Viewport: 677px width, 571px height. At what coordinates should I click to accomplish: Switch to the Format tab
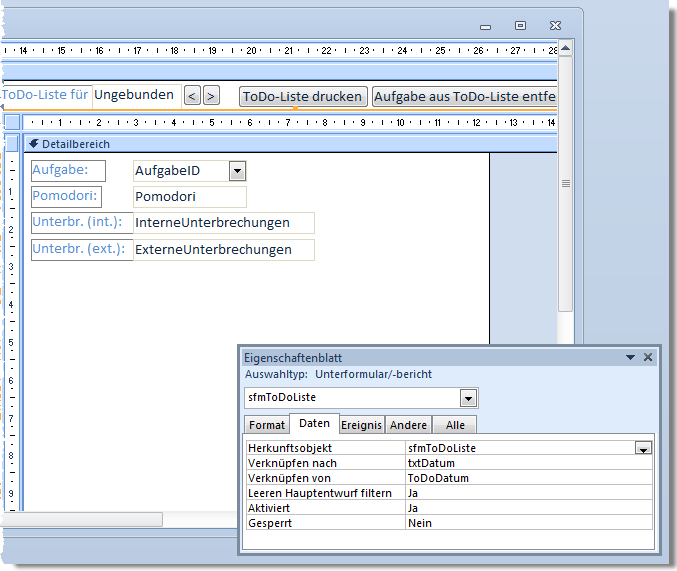coord(267,425)
